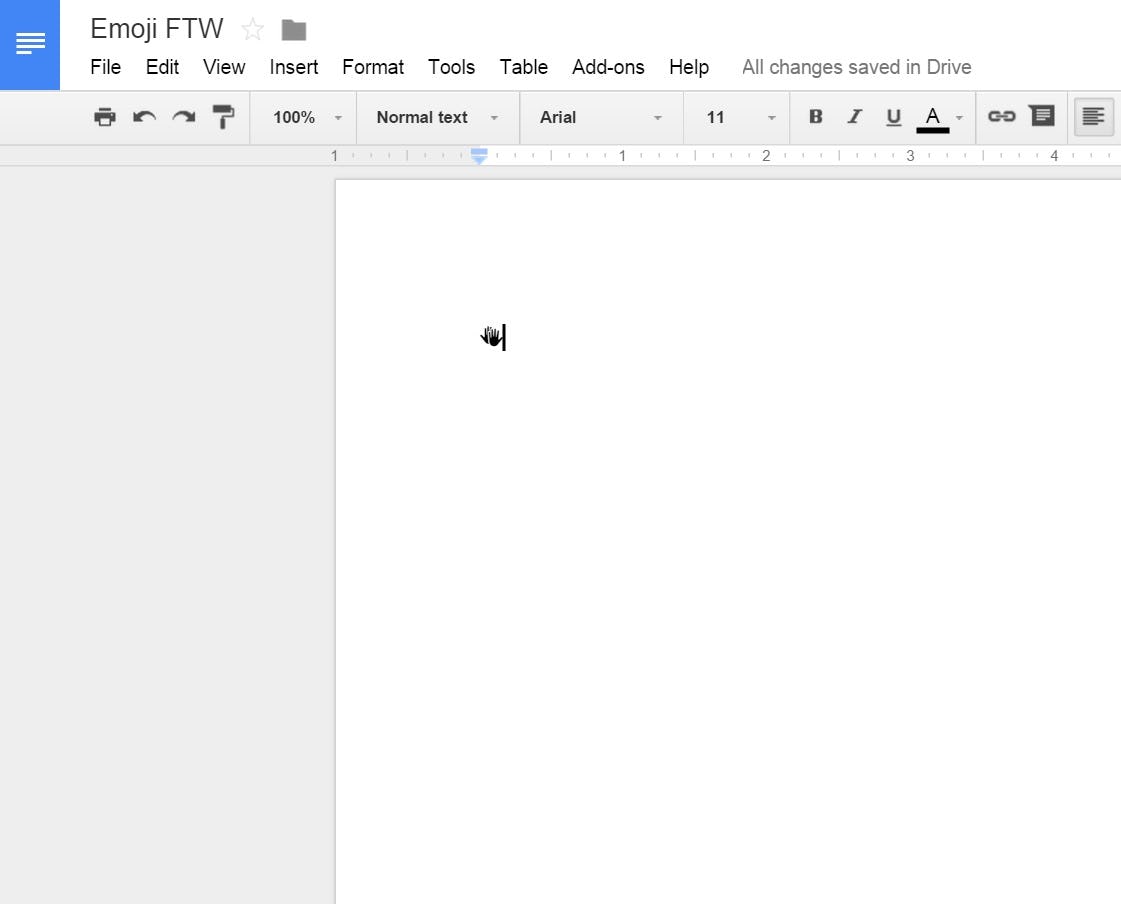1121x904 pixels.
Task: Click the Print icon in the toolbar
Action: (105, 117)
